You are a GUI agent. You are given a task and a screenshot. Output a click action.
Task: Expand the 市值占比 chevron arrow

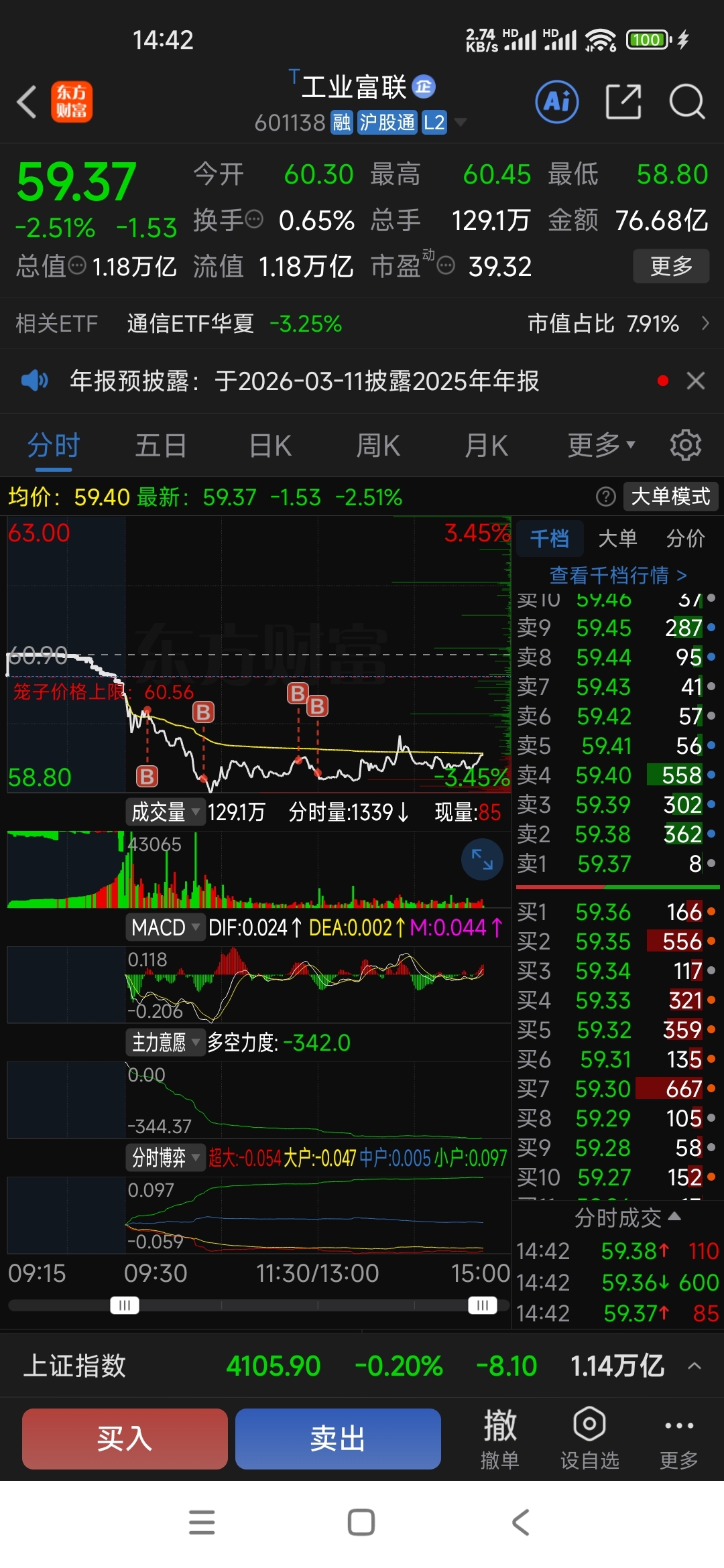point(705,324)
